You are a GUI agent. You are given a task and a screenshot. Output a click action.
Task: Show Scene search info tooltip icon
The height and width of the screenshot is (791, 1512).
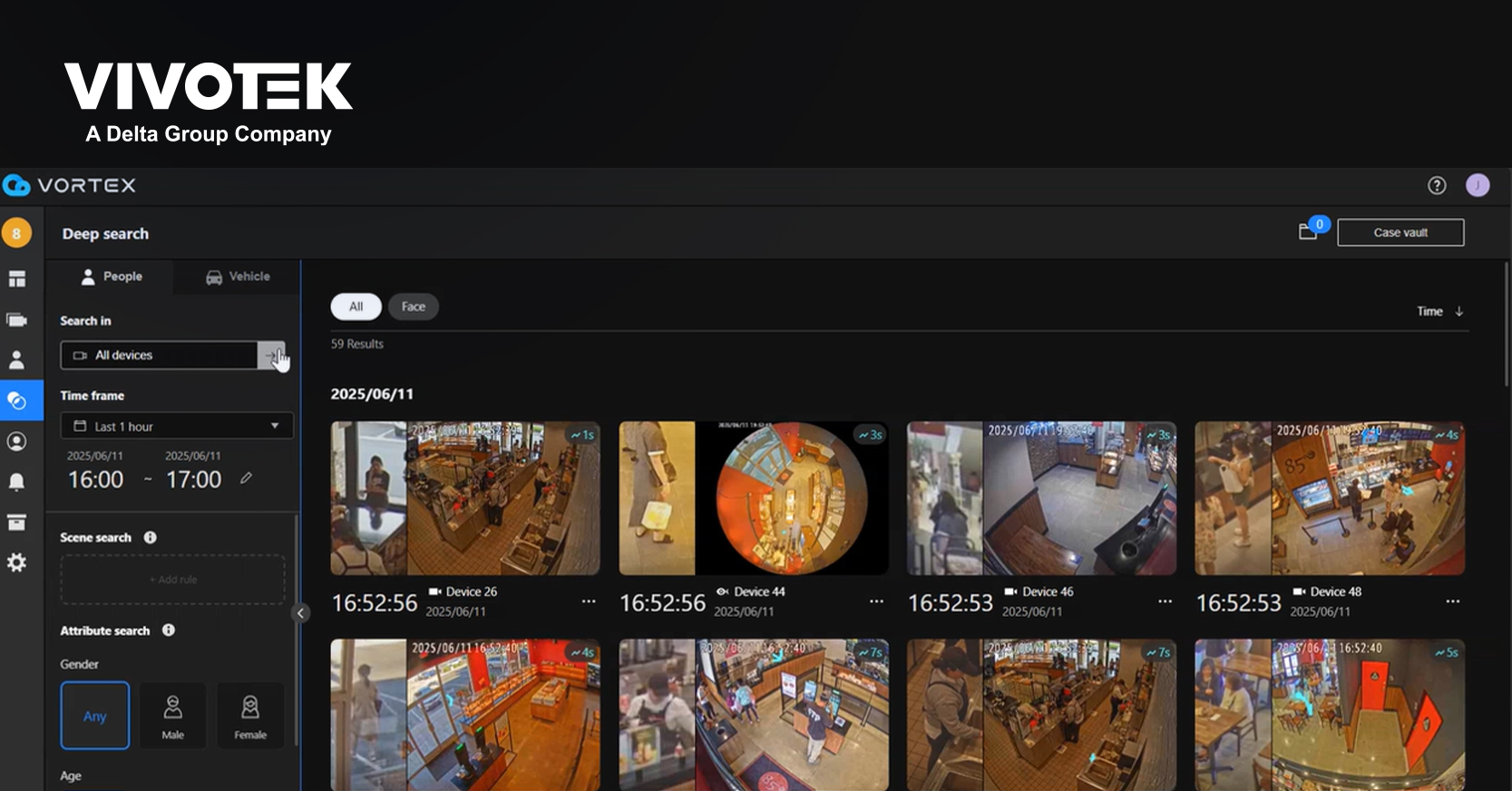click(x=151, y=537)
